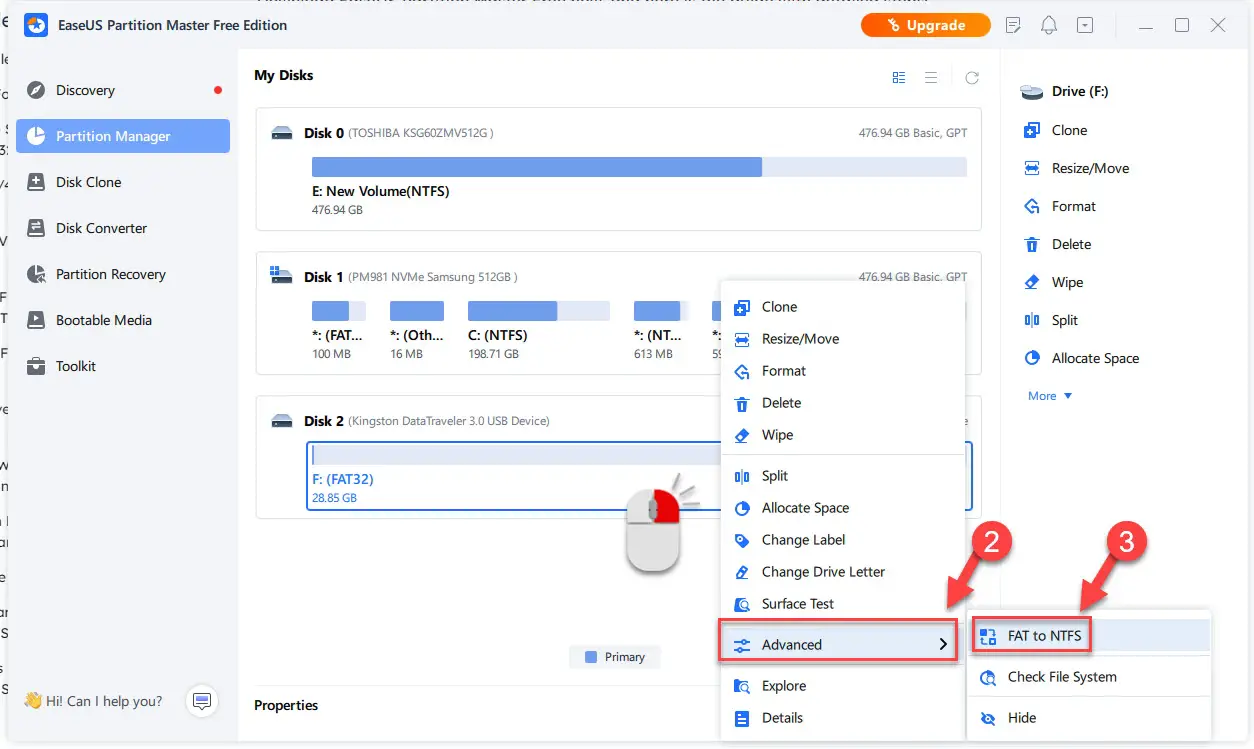Select Allocate Space in the context menu

pos(842,508)
